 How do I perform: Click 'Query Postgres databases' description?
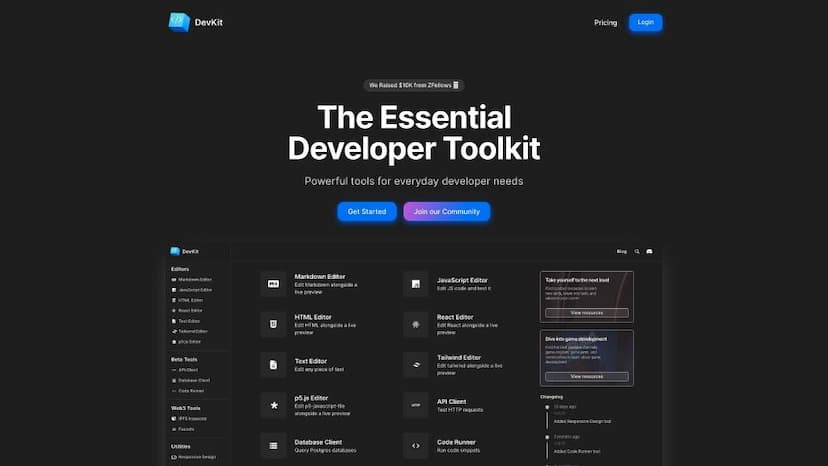tap(325, 451)
